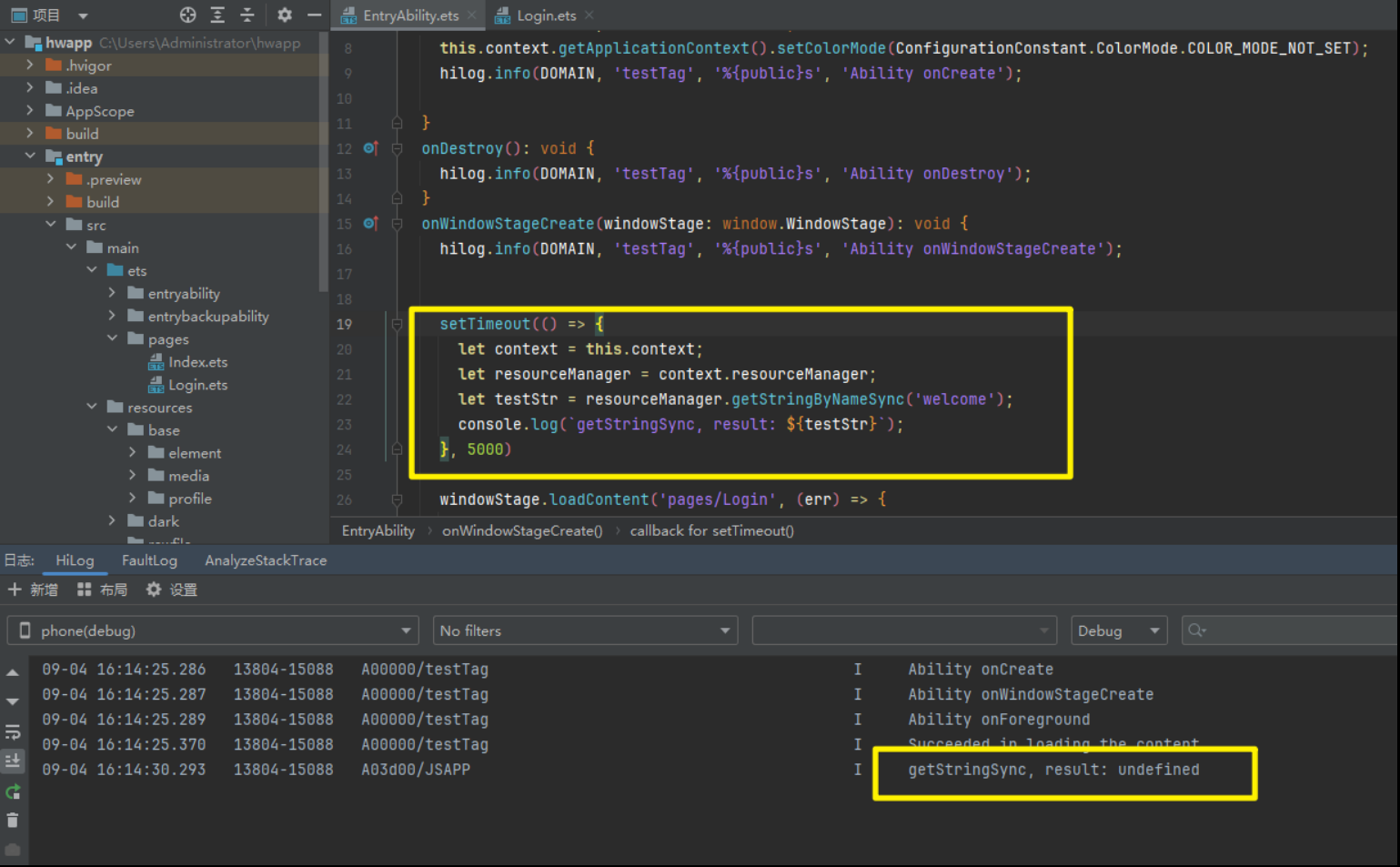This screenshot has height=867, width=1400.
Task: Expand the AppScope folder
Action: [x=30, y=110]
